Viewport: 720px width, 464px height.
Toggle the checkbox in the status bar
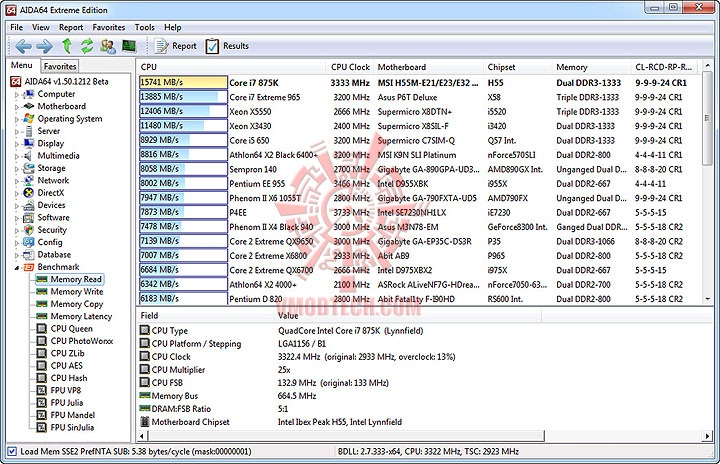(x=12, y=452)
